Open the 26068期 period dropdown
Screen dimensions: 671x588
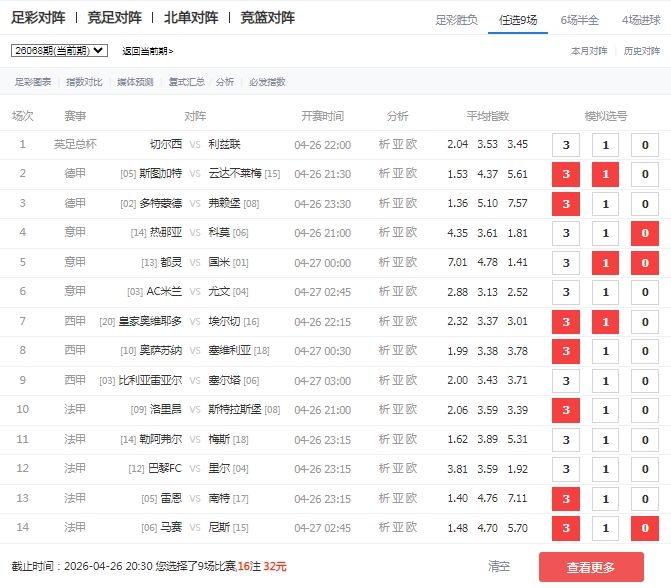[59, 50]
